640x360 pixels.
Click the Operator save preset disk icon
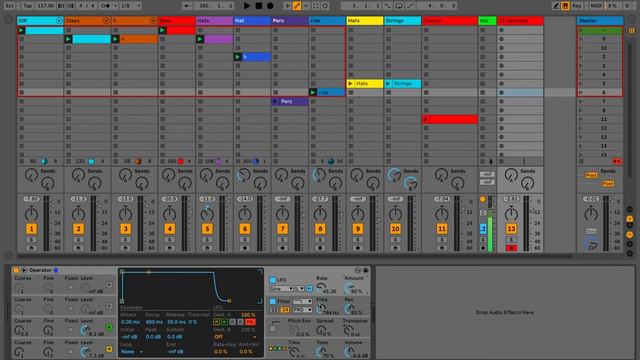click(x=366, y=270)
